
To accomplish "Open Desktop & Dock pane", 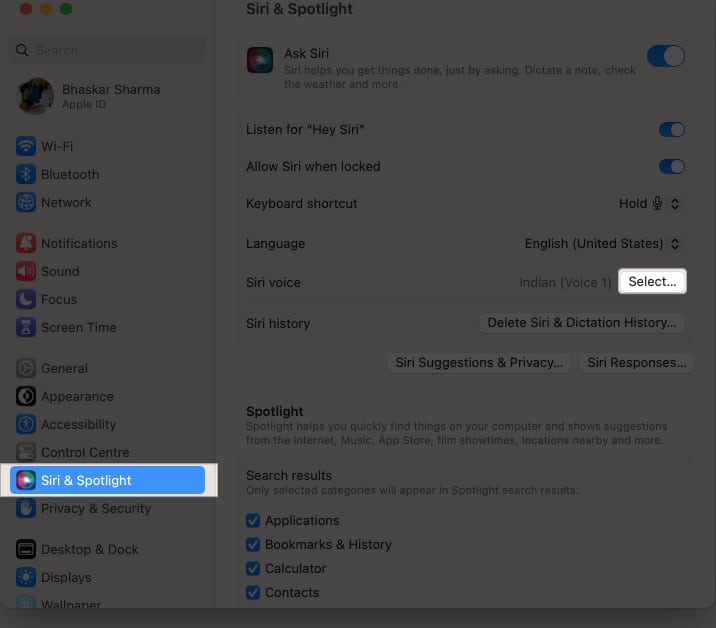I will tap(107, 549).
